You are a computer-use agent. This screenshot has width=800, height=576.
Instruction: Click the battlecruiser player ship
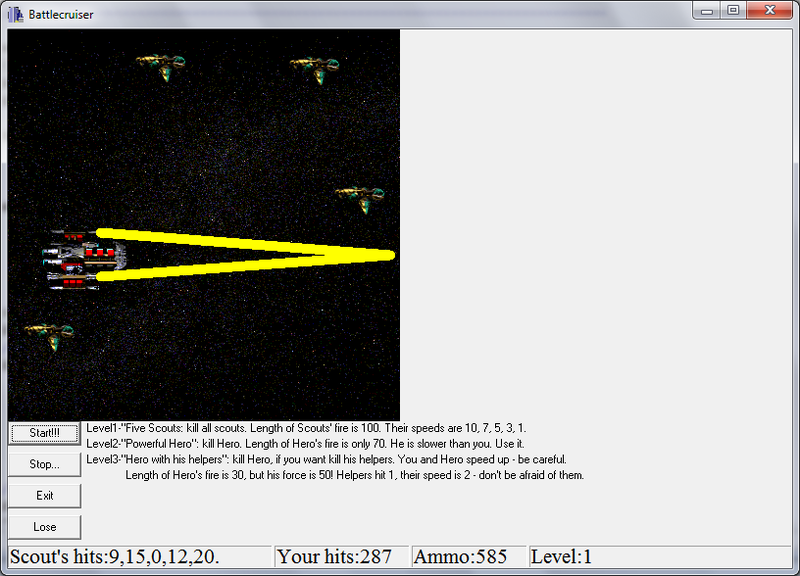click(x=84, y=260)
